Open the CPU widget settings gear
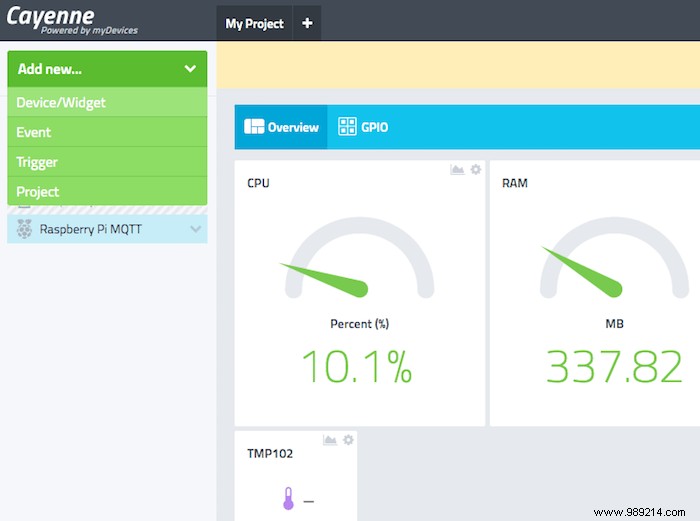This screenshot has width=700, height=521. [476, 170]
